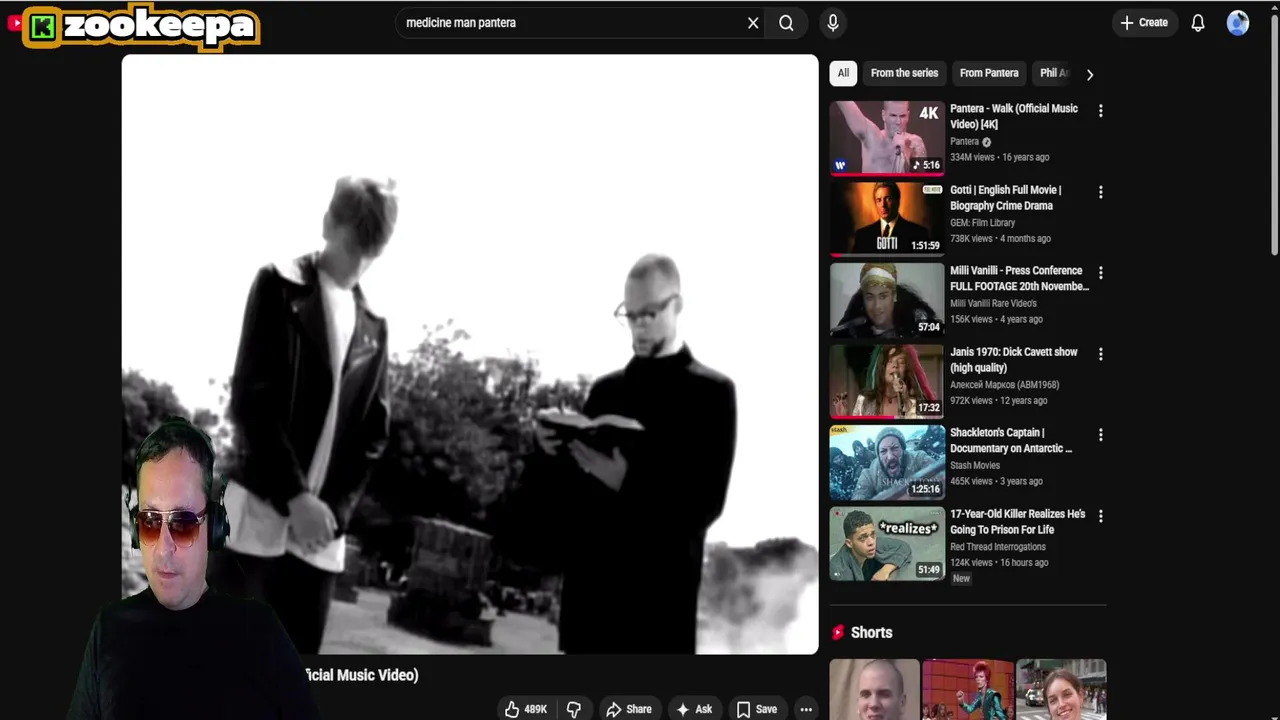The width and height of the screenshot is (1280, 720).
Task: Open the notifications bell
Action: [x=1198, y=23]
